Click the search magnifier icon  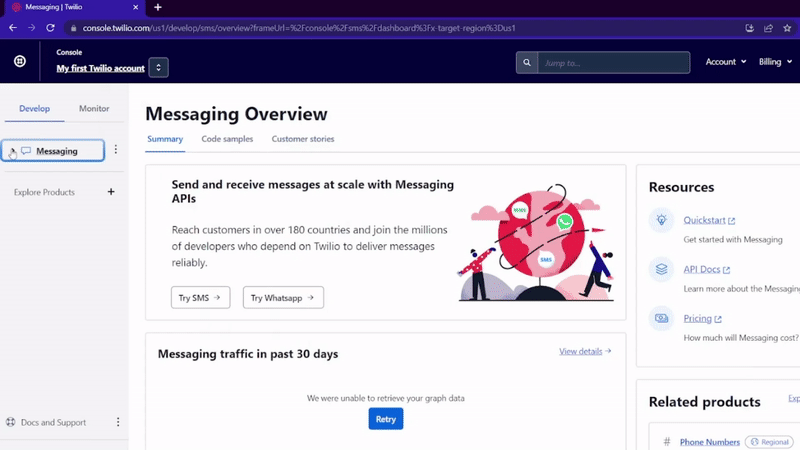[x=527, y=63]
